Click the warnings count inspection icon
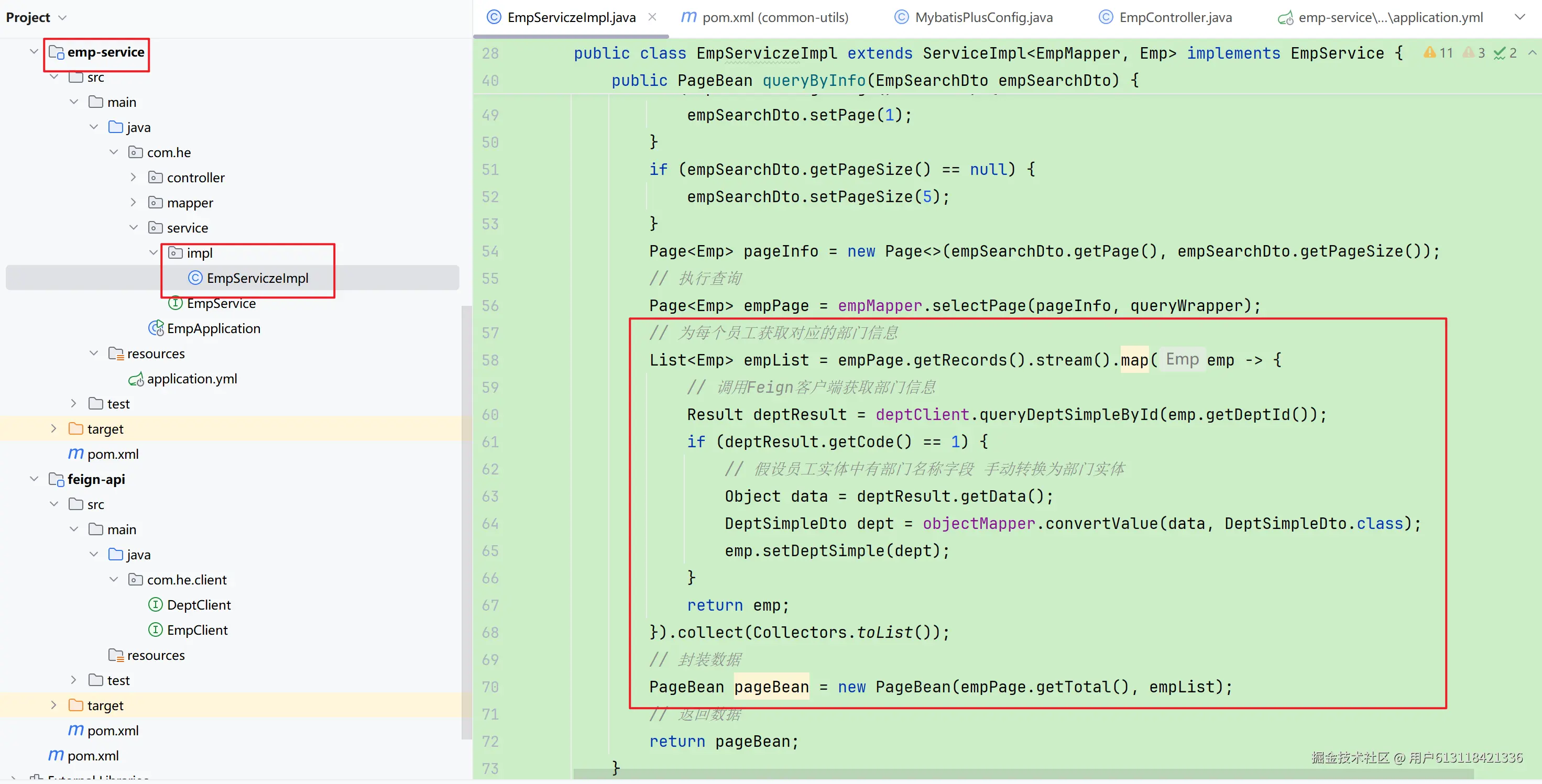1542x784 pixels. pyautogui.click(x=1429, y=53)
